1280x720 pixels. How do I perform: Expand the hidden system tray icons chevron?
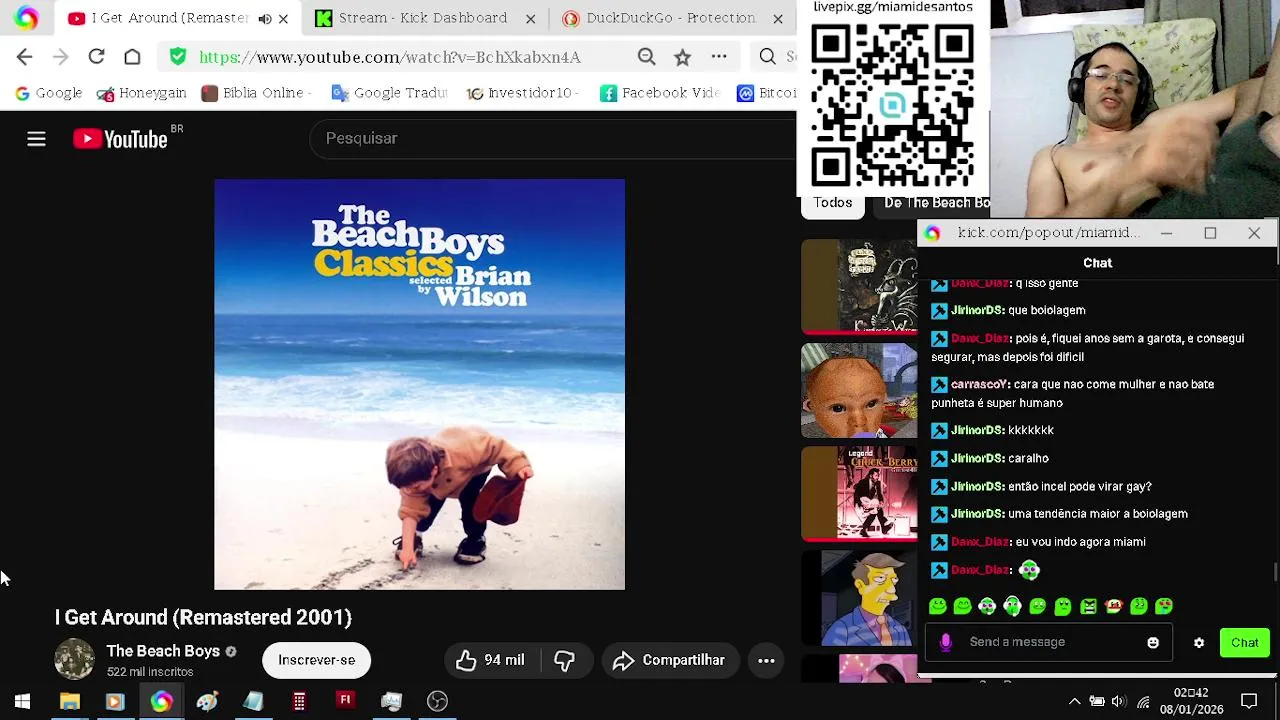click(1074, 701)
